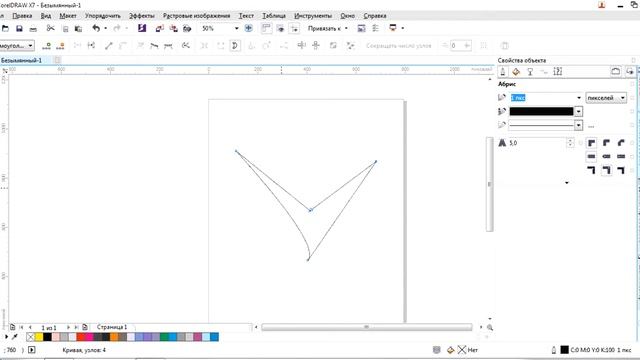Open the Правка menu
The height and width of the screenshot is (360, 640).
coord(22,16)
